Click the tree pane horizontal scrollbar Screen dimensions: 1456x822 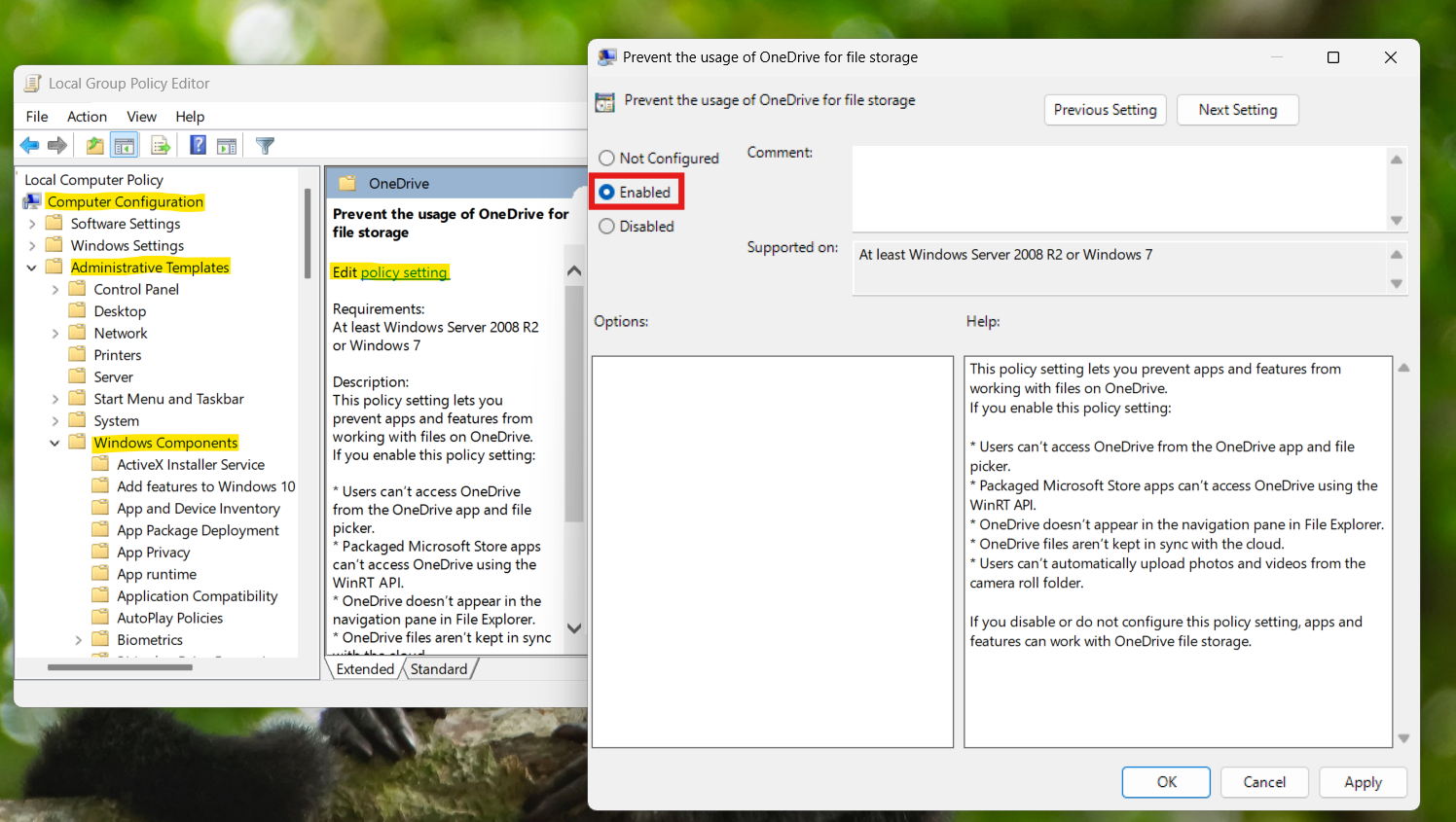pos(120,667)
